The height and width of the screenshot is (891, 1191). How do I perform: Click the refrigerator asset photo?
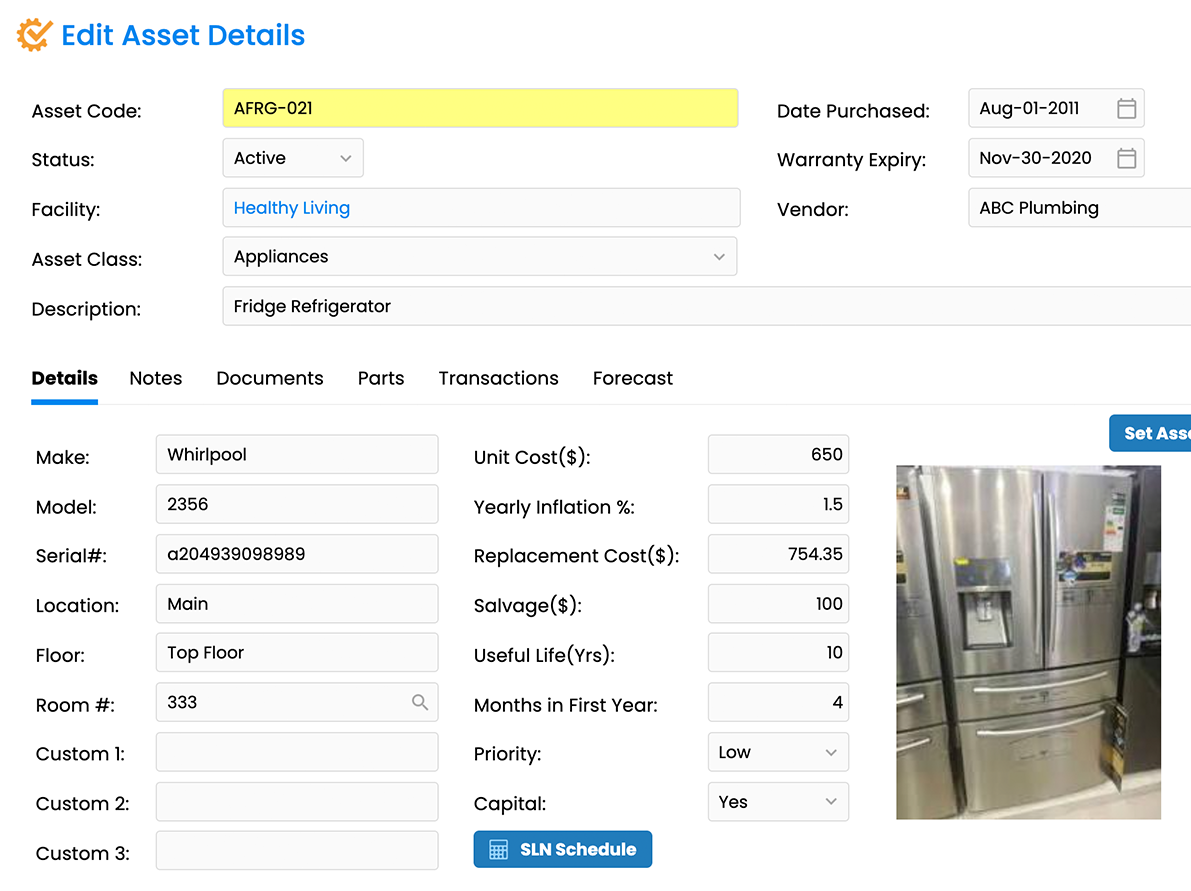1028,642
